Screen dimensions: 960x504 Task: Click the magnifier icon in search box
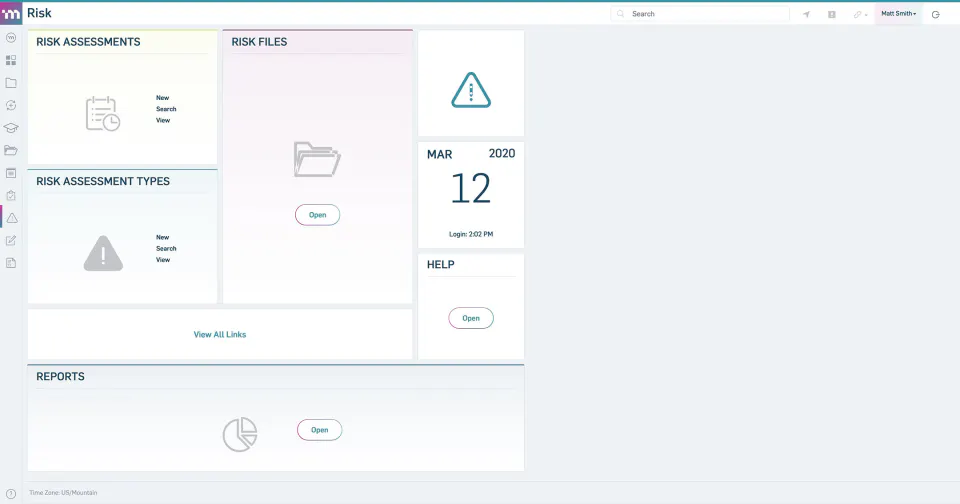click(x=621, y=13)
